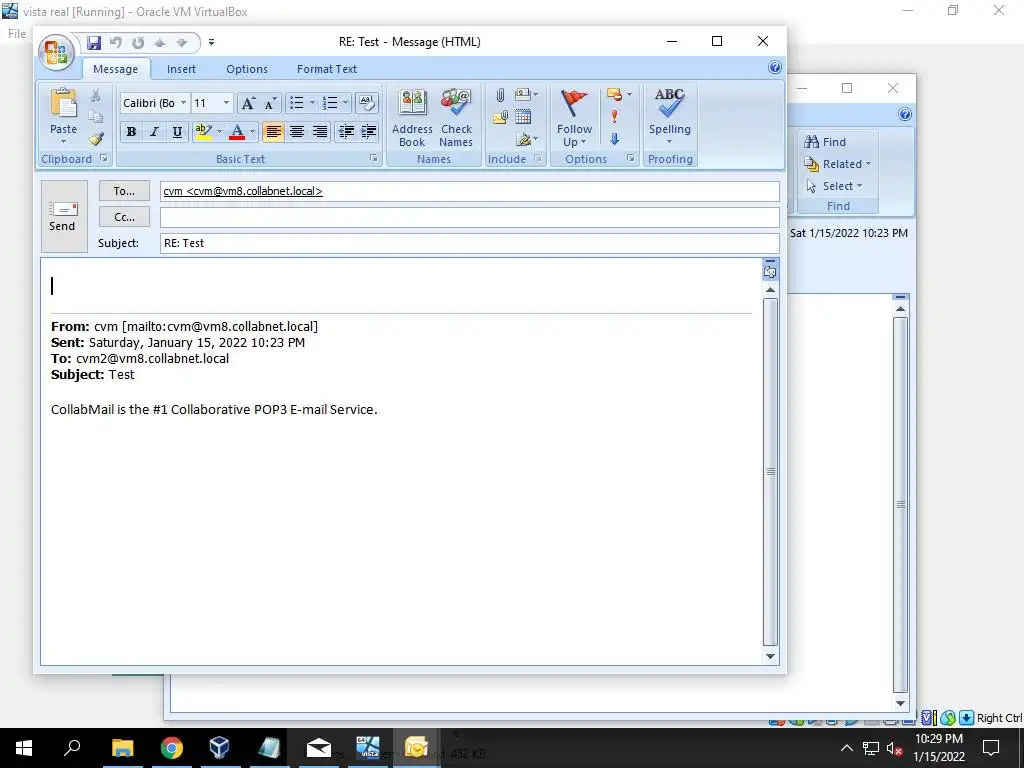Increase paragraph indent
1024x768 pixels.
[x=368, y=132]
